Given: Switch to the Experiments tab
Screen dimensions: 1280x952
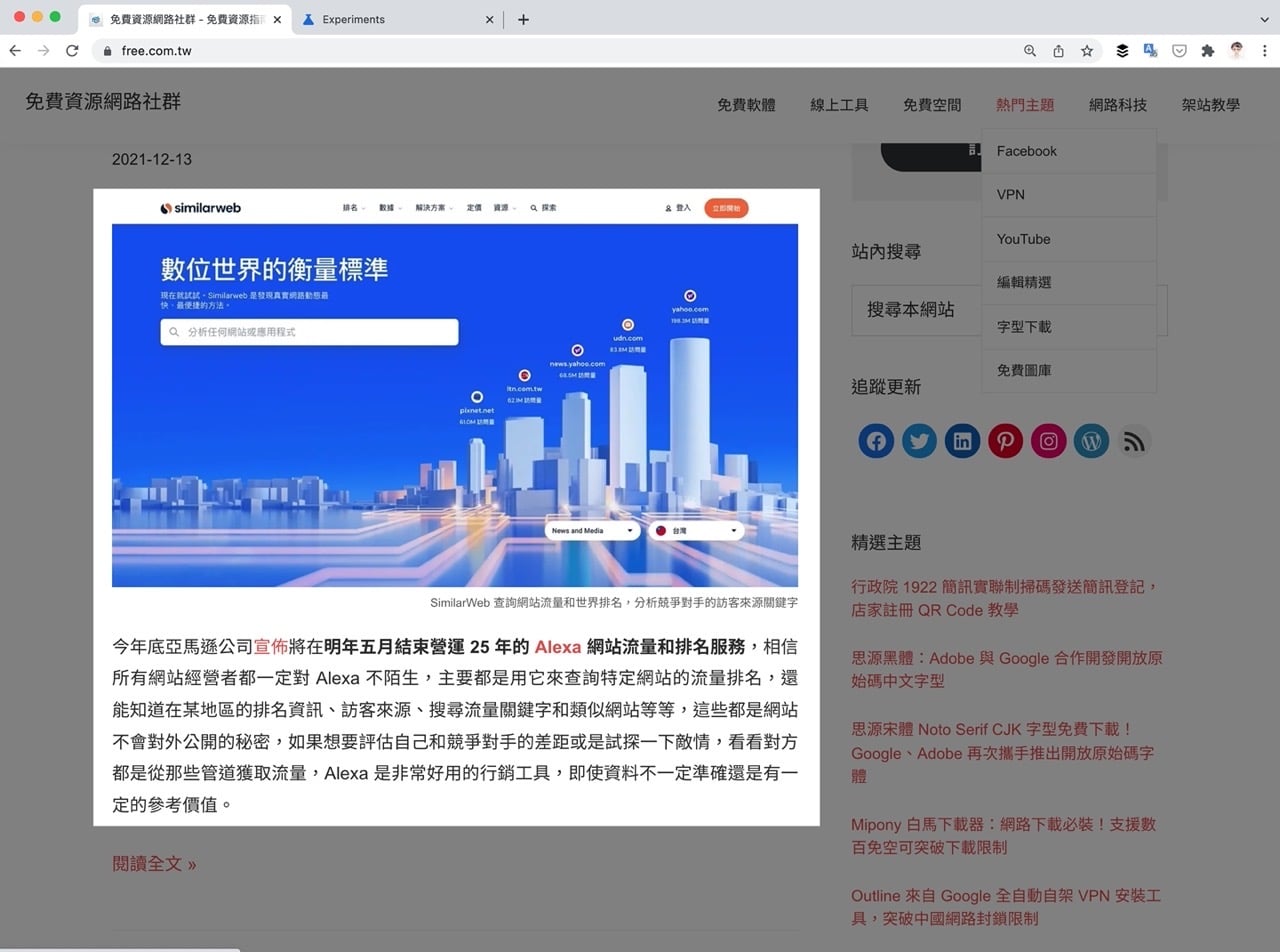Looking at the screenshot, I should [x=397, y=19].
